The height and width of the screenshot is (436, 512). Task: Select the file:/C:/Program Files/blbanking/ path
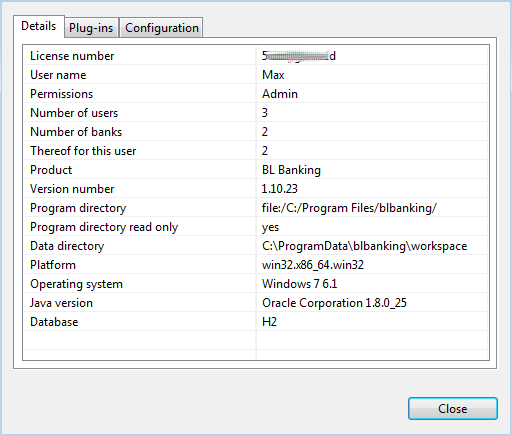point(349,208)
